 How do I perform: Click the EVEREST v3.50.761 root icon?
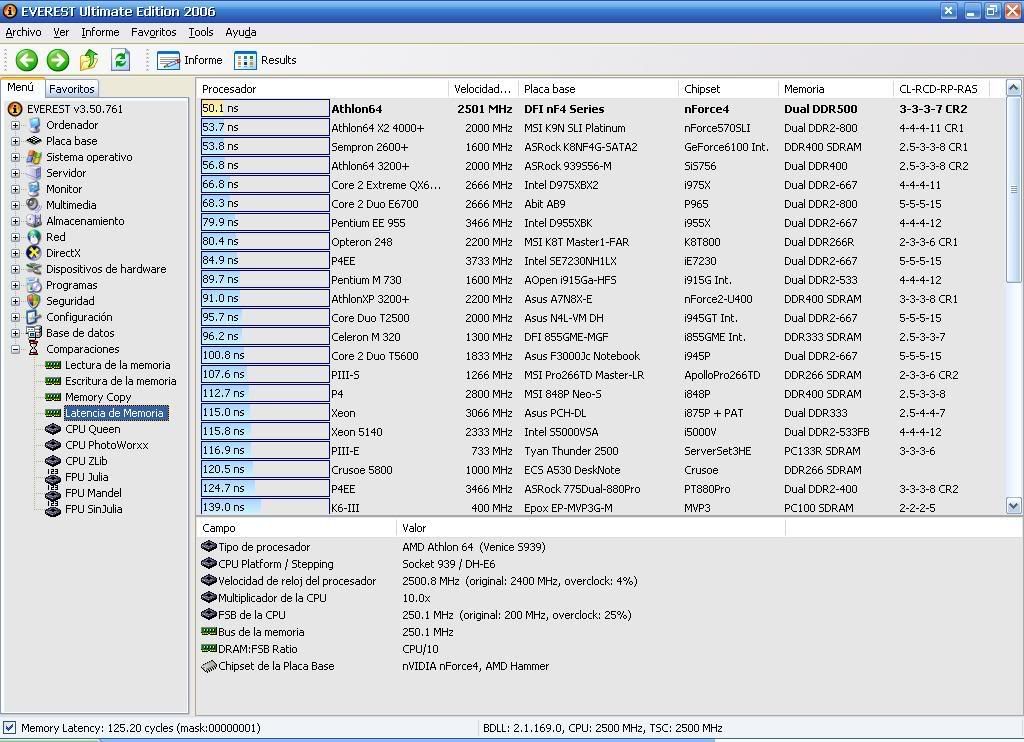14,109
